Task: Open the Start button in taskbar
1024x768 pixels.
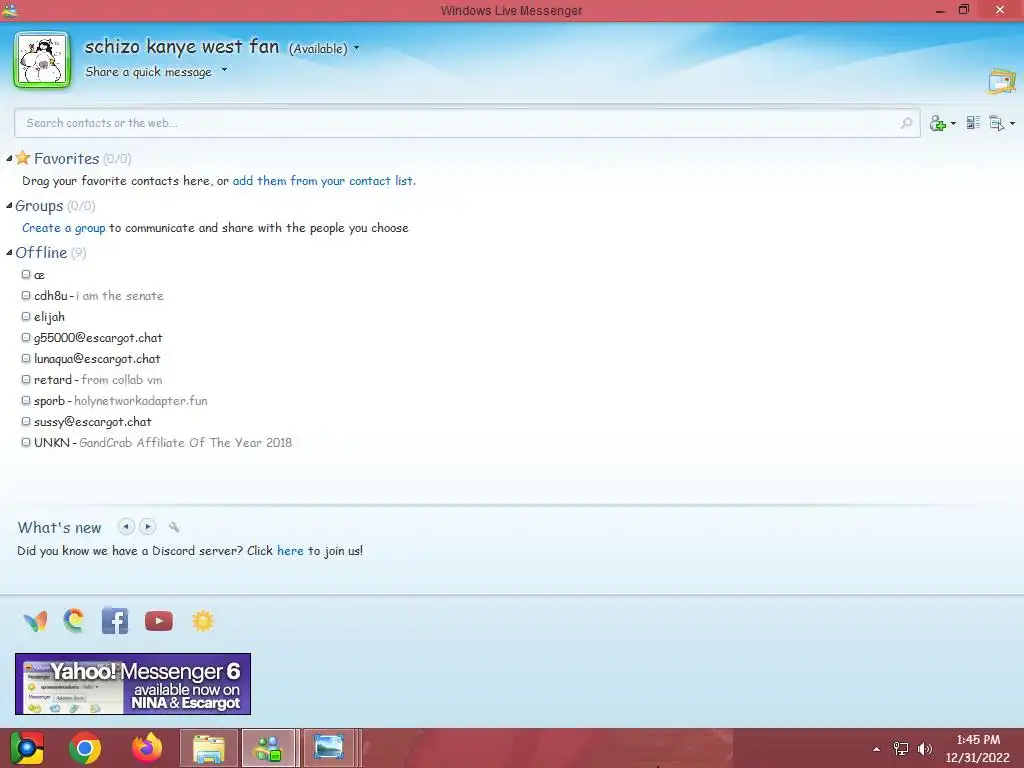Action: (27, 748)
